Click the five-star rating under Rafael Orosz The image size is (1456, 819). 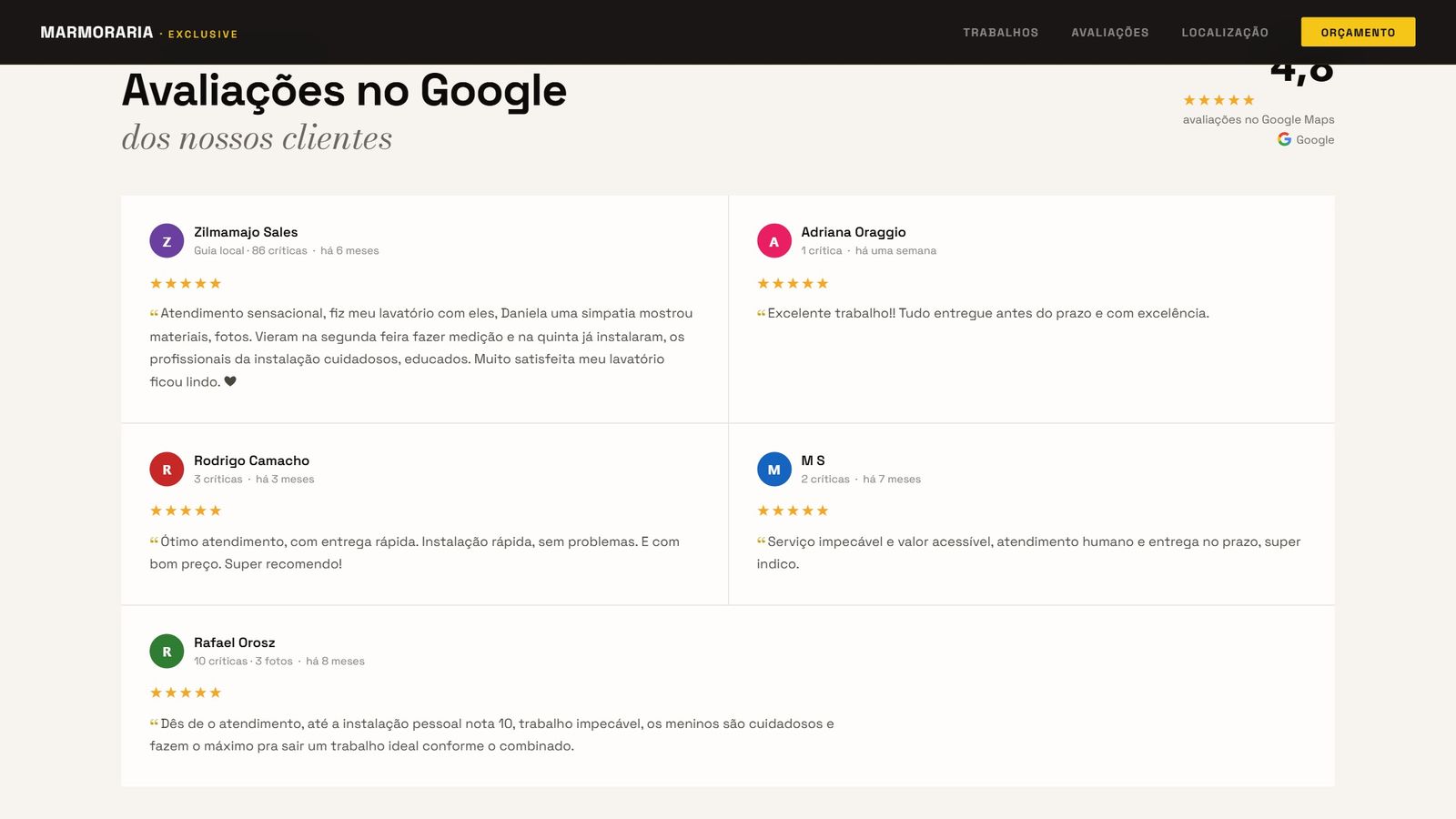pos(186,693)
